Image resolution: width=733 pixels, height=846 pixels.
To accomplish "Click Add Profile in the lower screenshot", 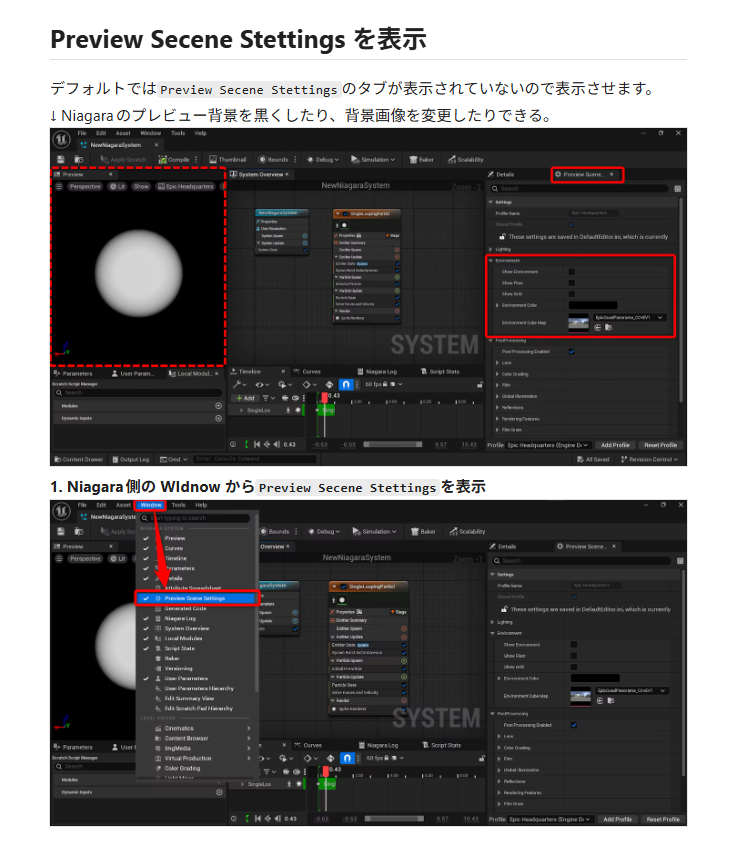I will coord(618,819).
